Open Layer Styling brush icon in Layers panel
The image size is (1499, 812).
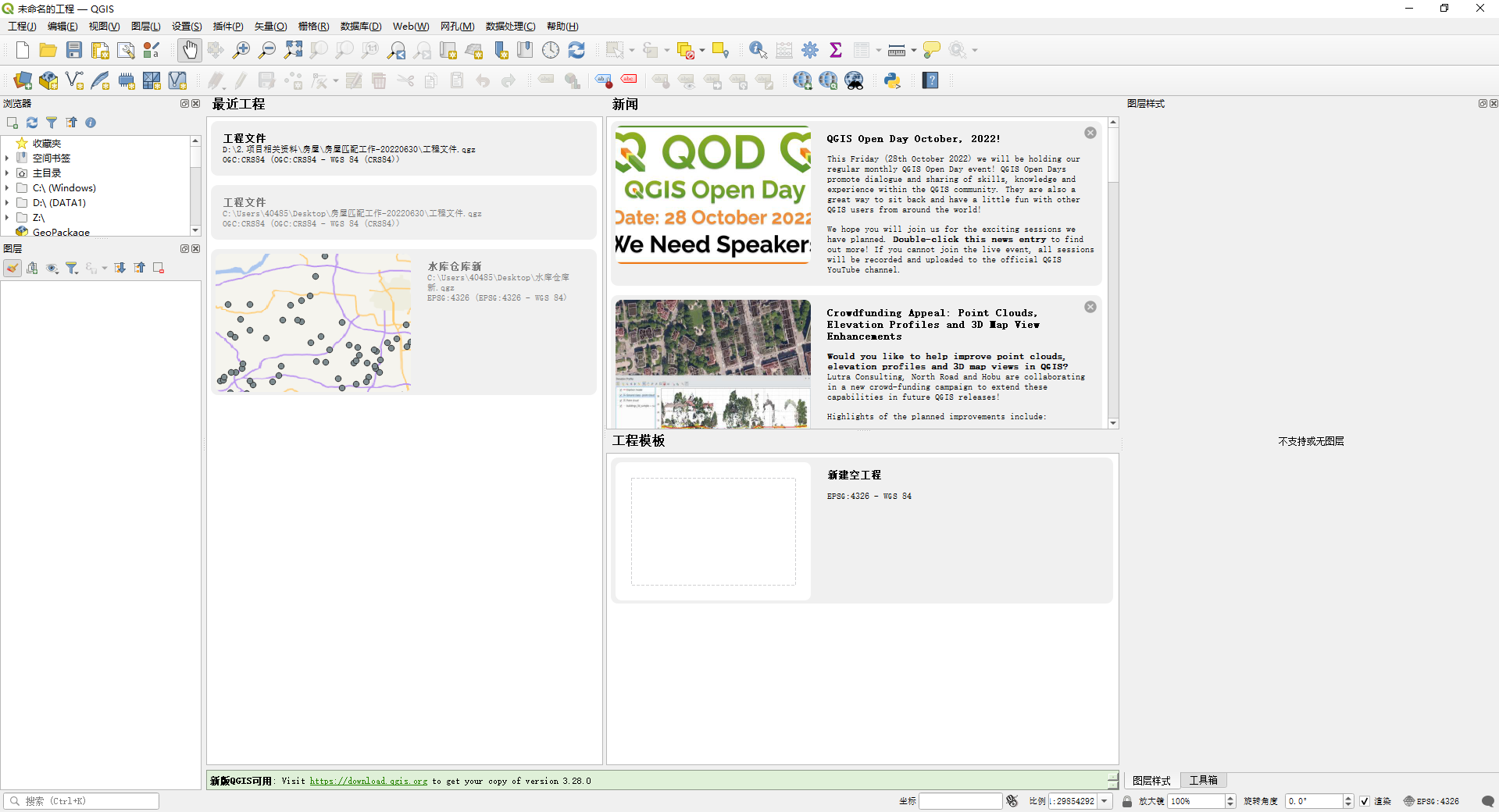point(12,268)
